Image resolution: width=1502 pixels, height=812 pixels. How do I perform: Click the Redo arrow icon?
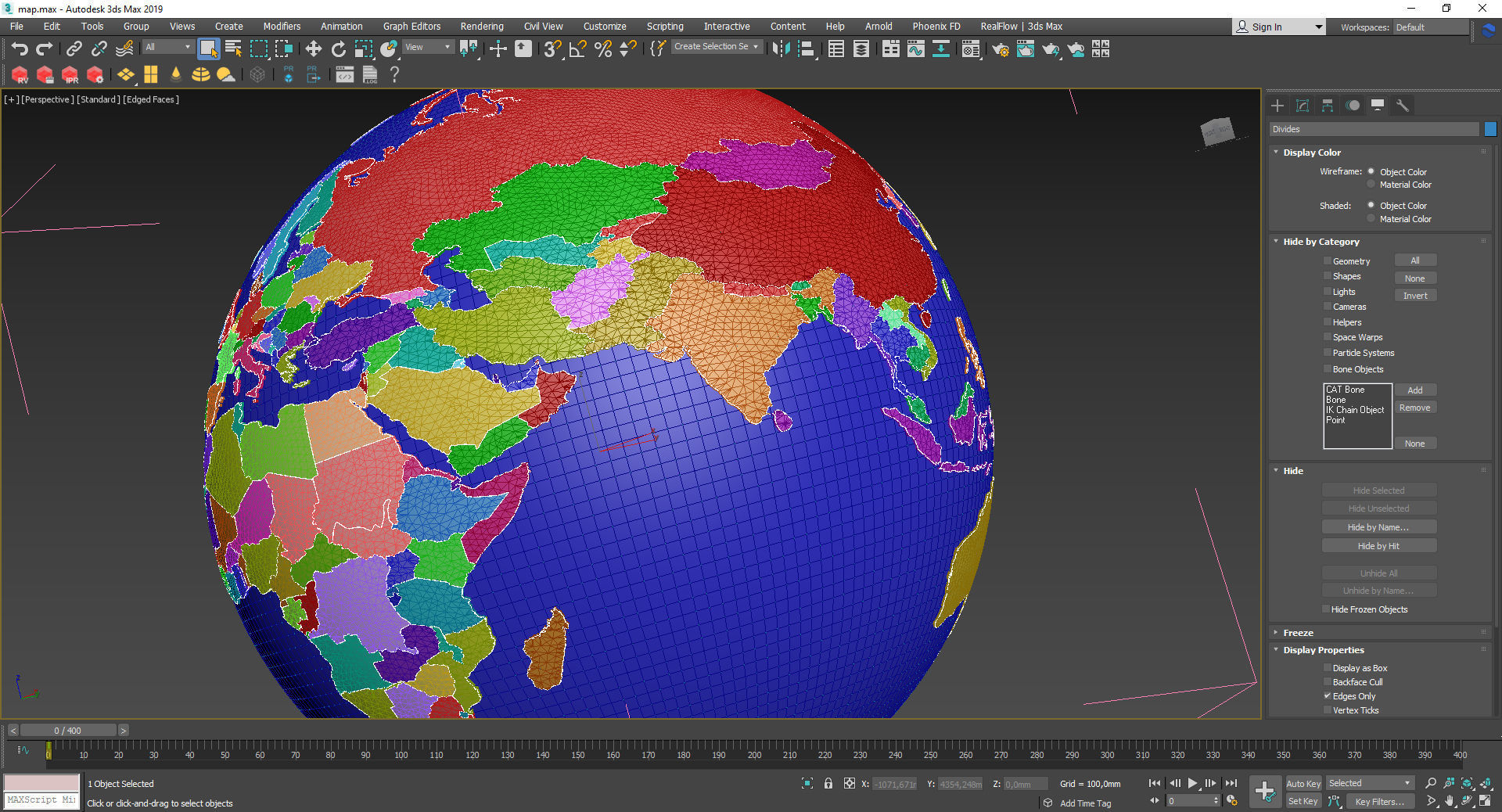[45, 49]
